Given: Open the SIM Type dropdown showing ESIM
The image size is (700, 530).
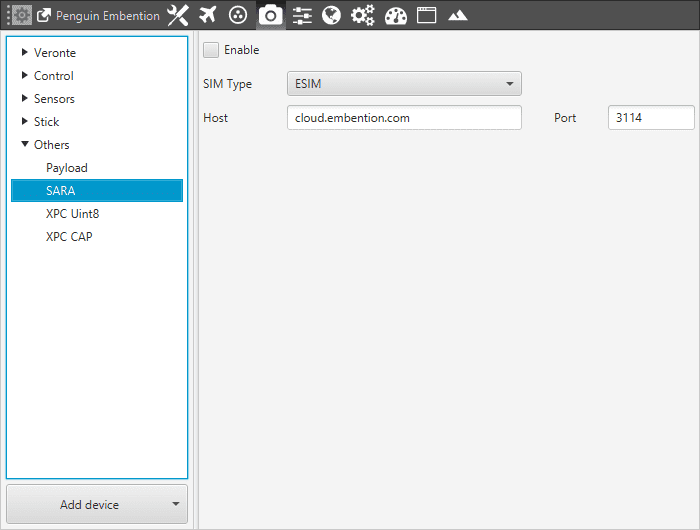Looking at the screenshot, I should click(404, 83).
